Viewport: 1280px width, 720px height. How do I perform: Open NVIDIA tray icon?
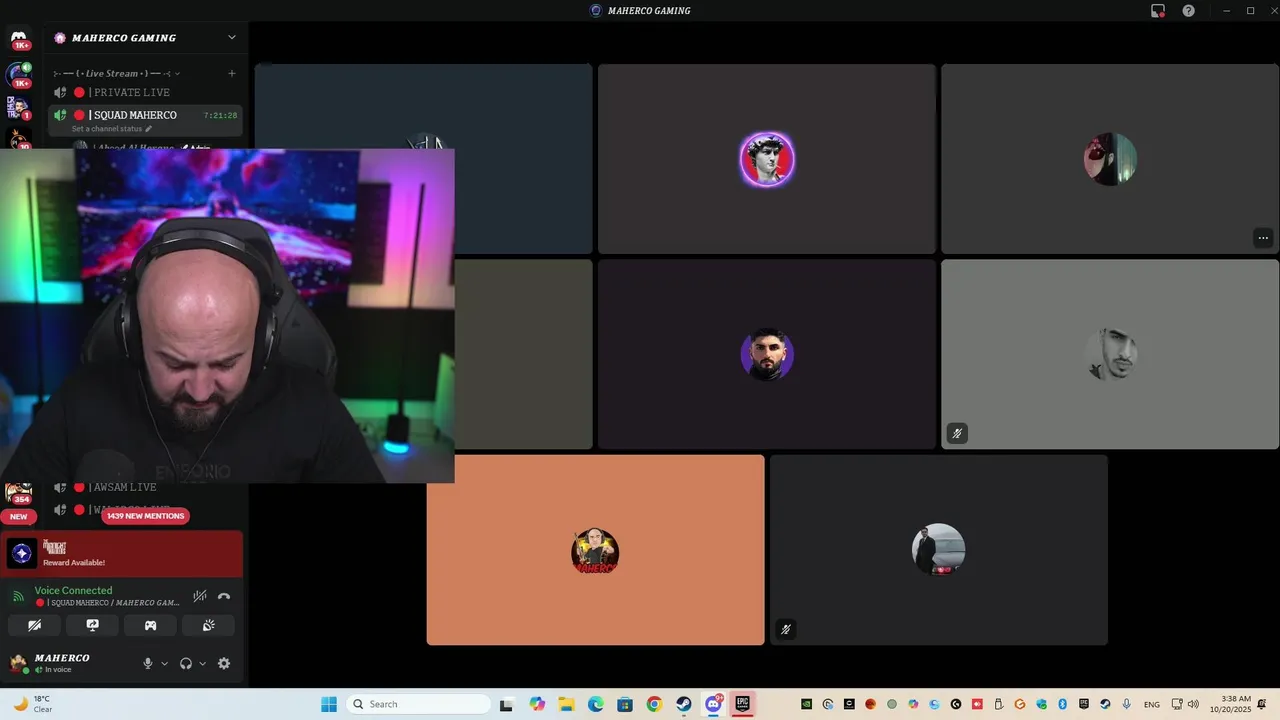[x=806, y=704]
